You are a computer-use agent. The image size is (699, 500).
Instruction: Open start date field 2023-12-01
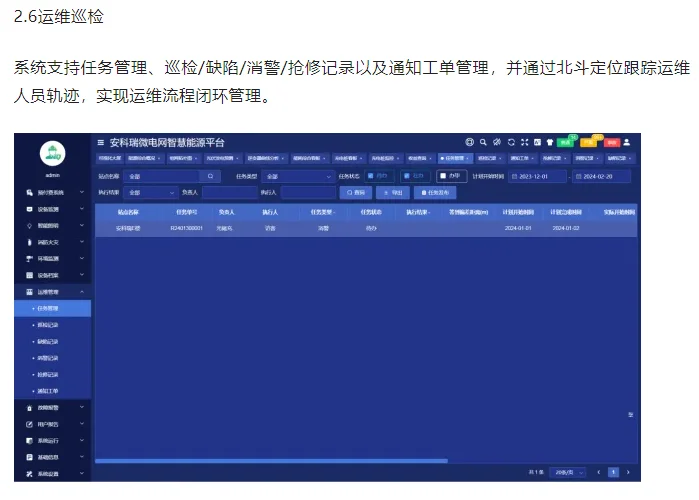538,176
